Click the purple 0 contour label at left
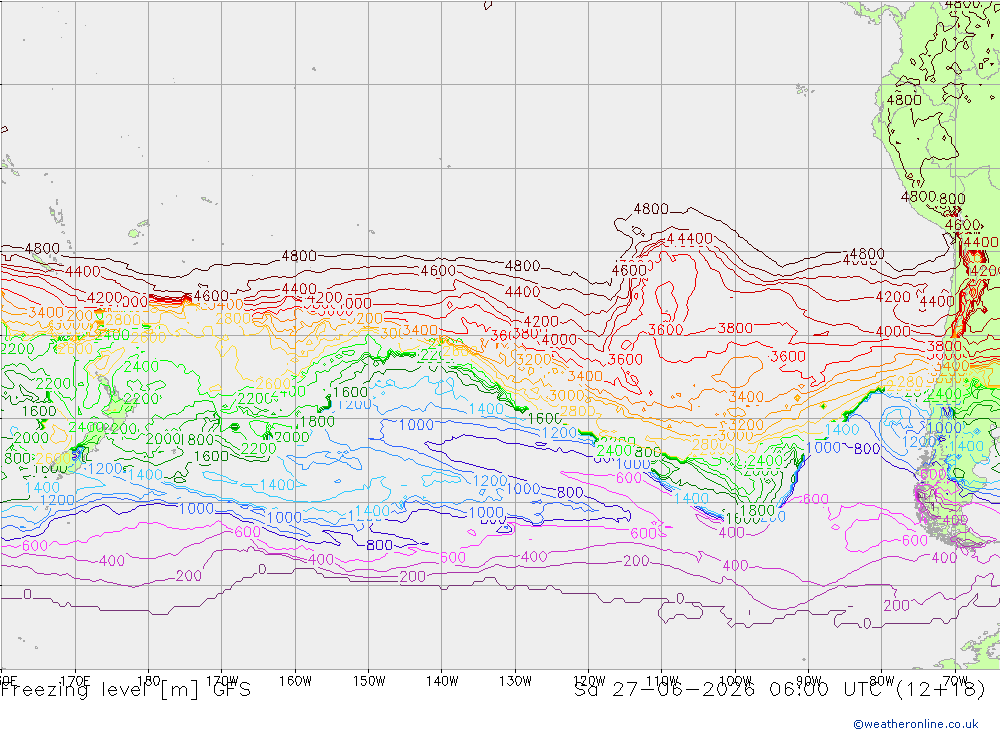 27,594
